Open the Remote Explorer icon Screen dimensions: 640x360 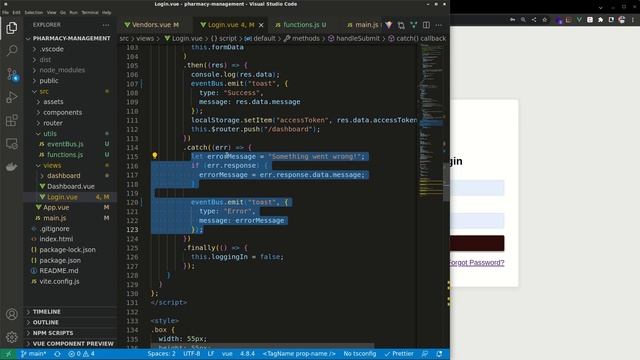click(x=12, y=144)
